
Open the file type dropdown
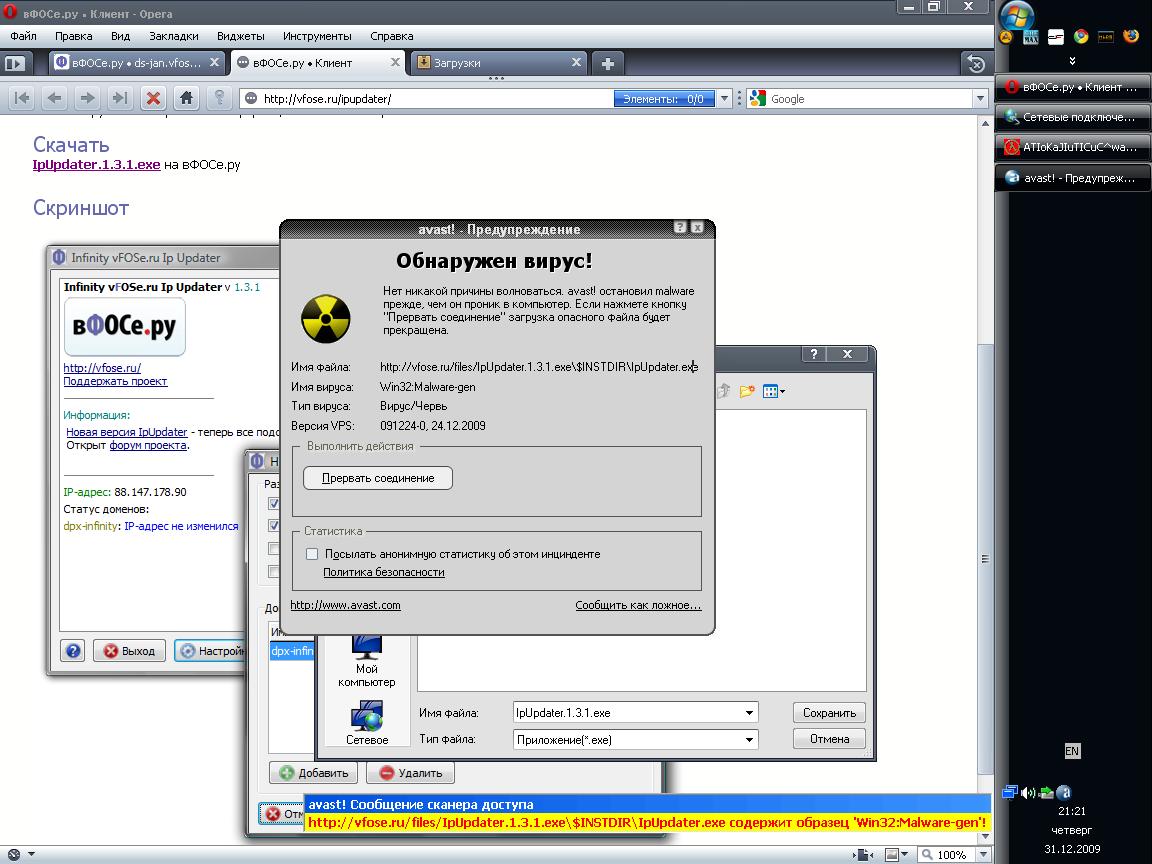point(749,740)
